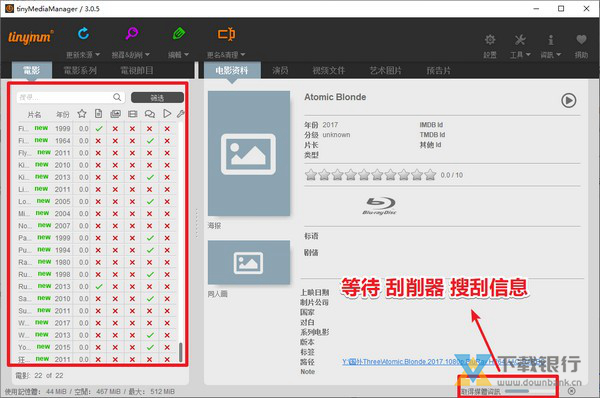Click the Atomic Blonde movie title

click(335, 97)
